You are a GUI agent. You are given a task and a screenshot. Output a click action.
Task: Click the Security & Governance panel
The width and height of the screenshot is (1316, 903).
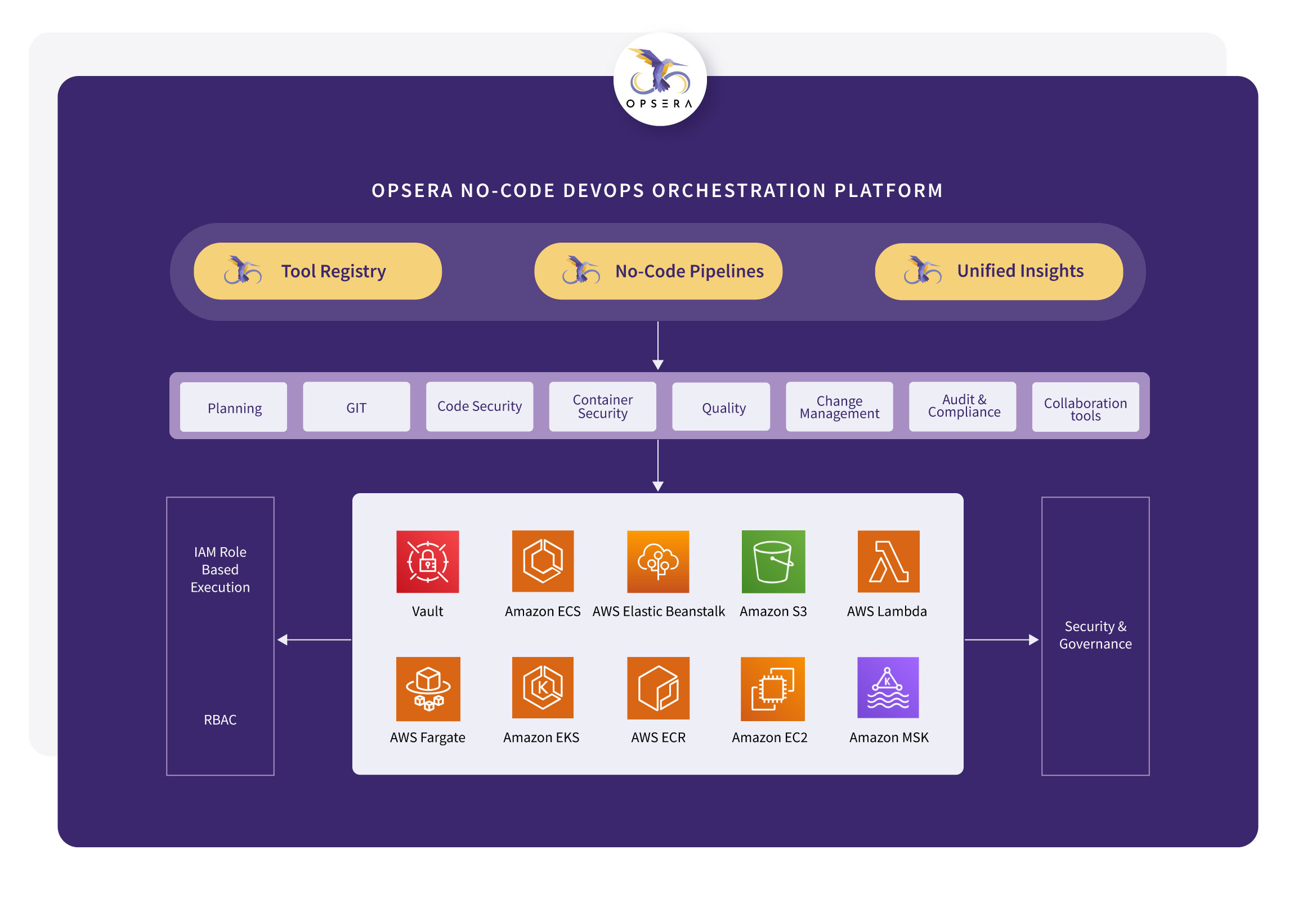[x=1095, y=635]
